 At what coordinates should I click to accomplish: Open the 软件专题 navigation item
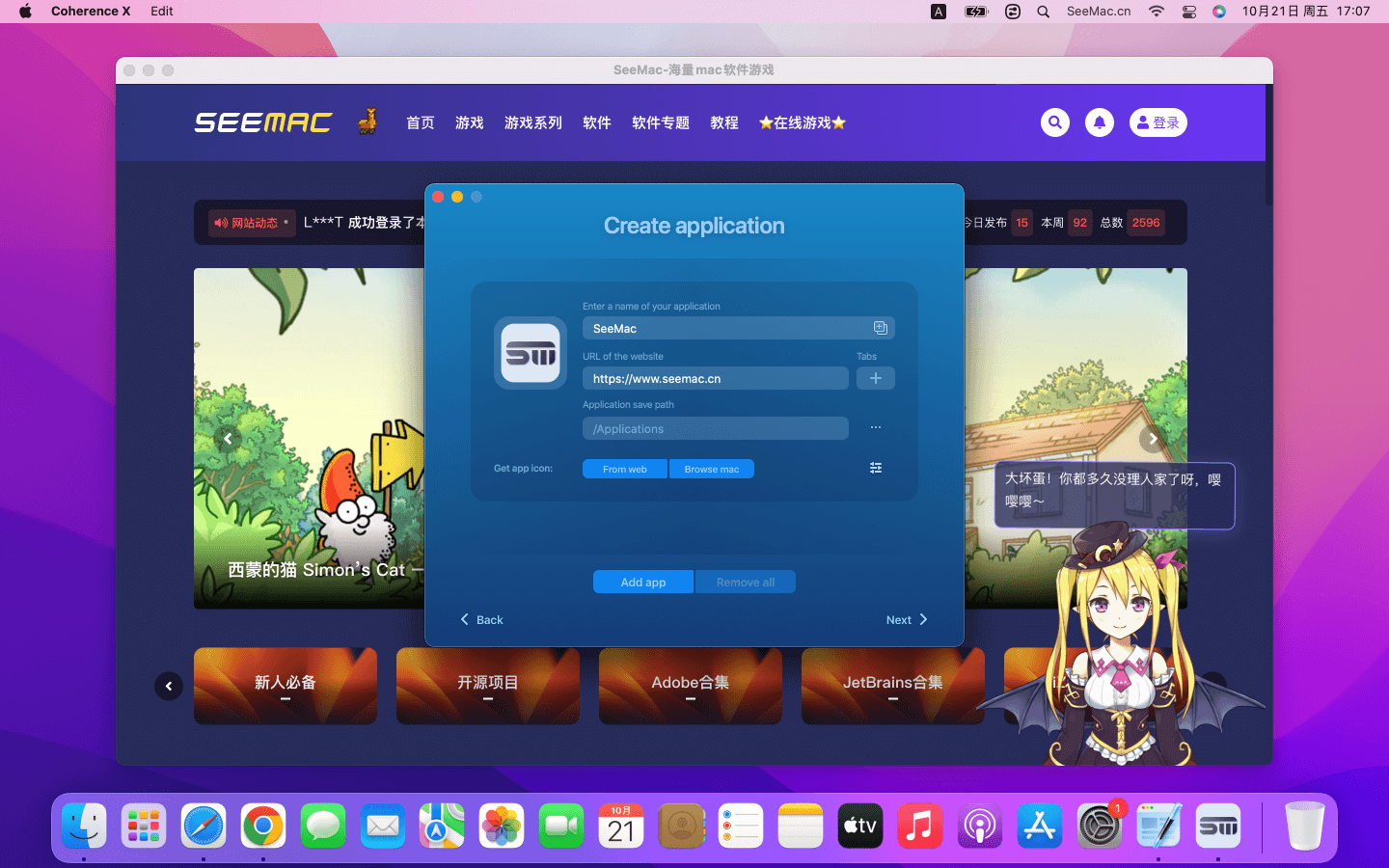click(x=661, y=122)
